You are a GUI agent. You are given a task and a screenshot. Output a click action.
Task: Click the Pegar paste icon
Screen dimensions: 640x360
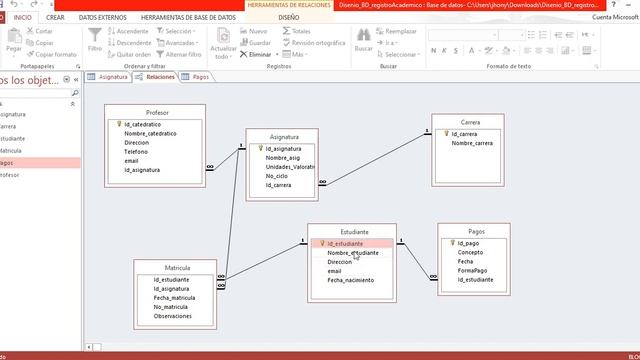(x=14, y=36)
